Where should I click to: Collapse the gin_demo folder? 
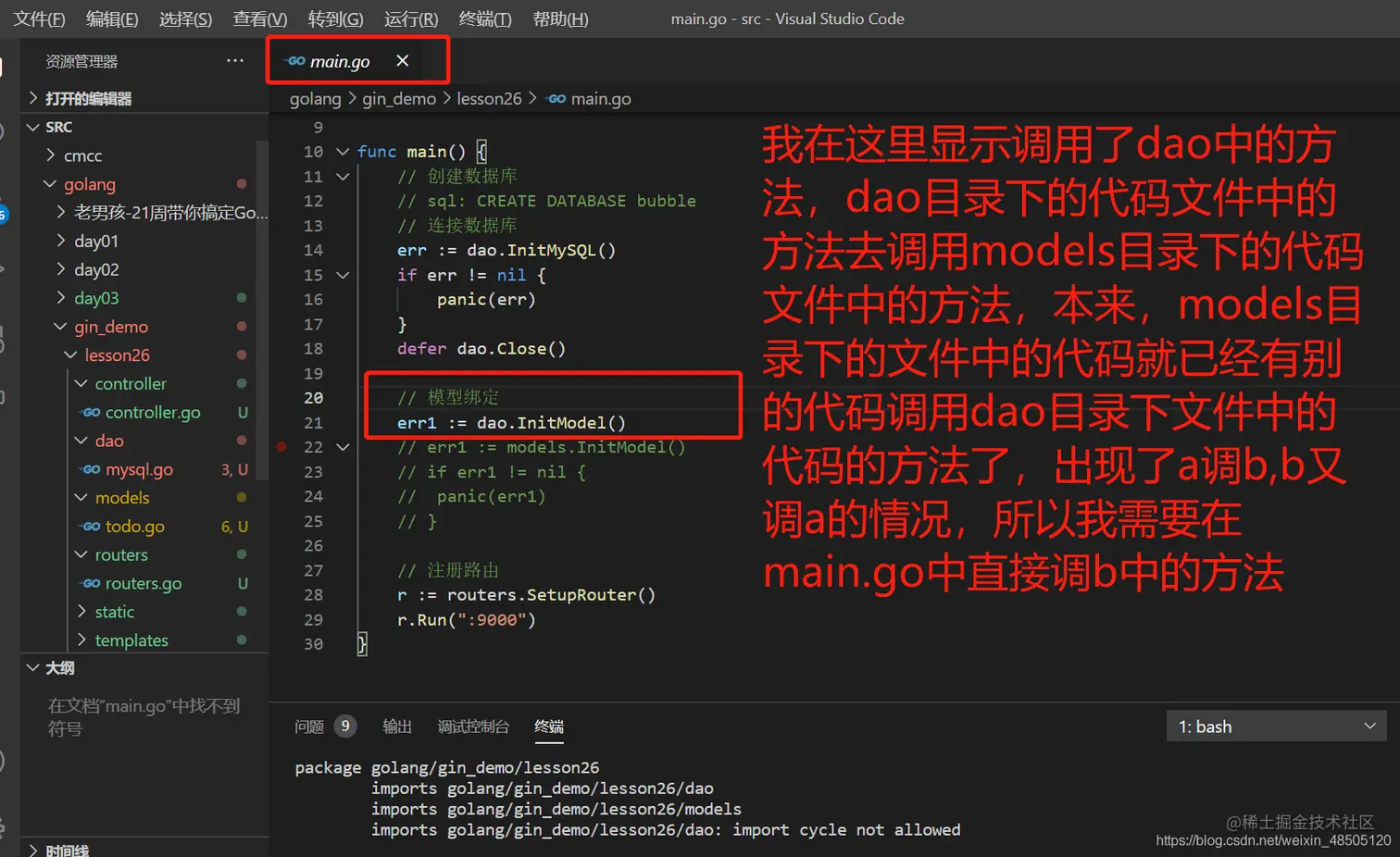tap(111, 327)
